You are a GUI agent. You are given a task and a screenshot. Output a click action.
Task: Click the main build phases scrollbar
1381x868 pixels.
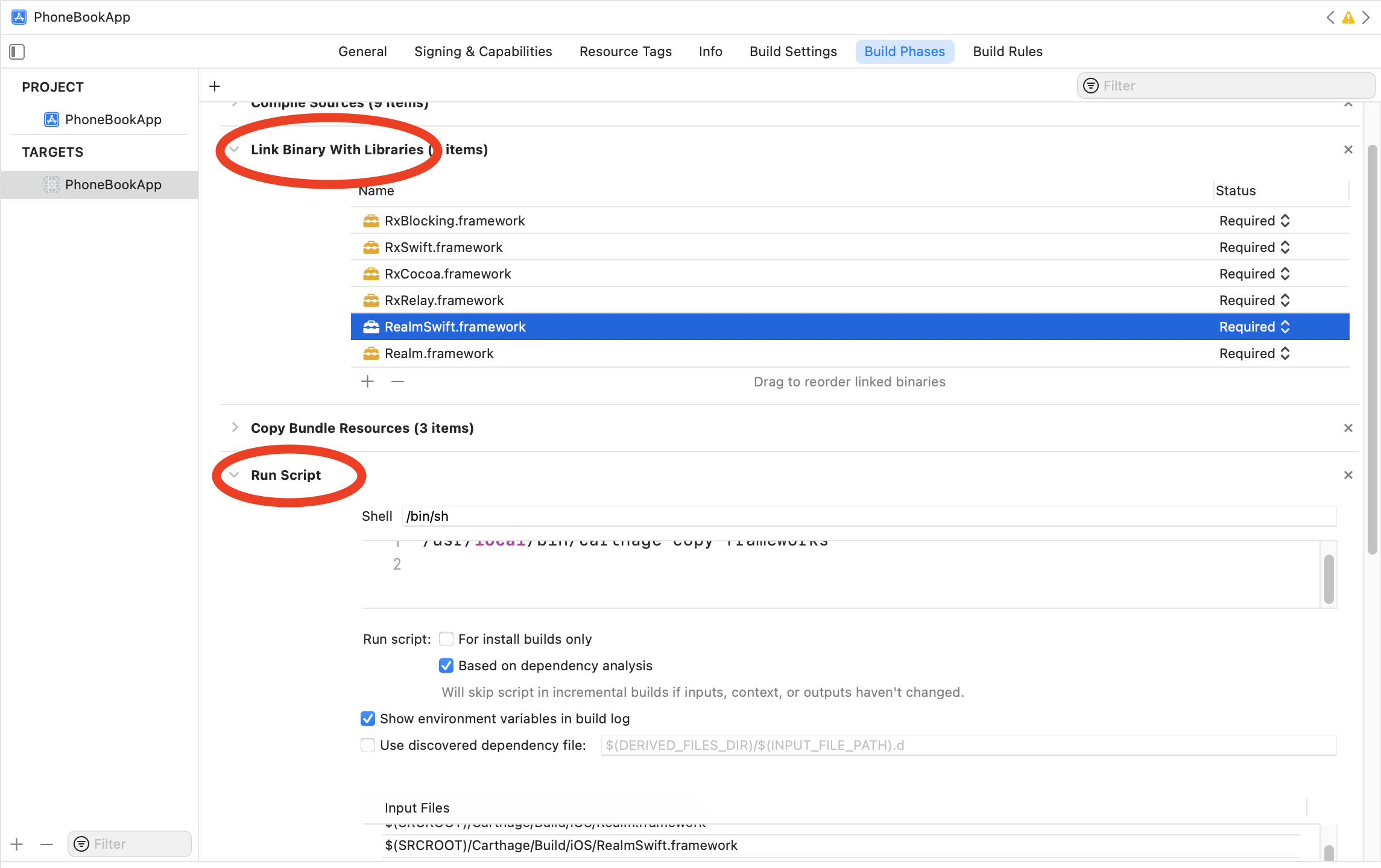tap(1372, 350)
